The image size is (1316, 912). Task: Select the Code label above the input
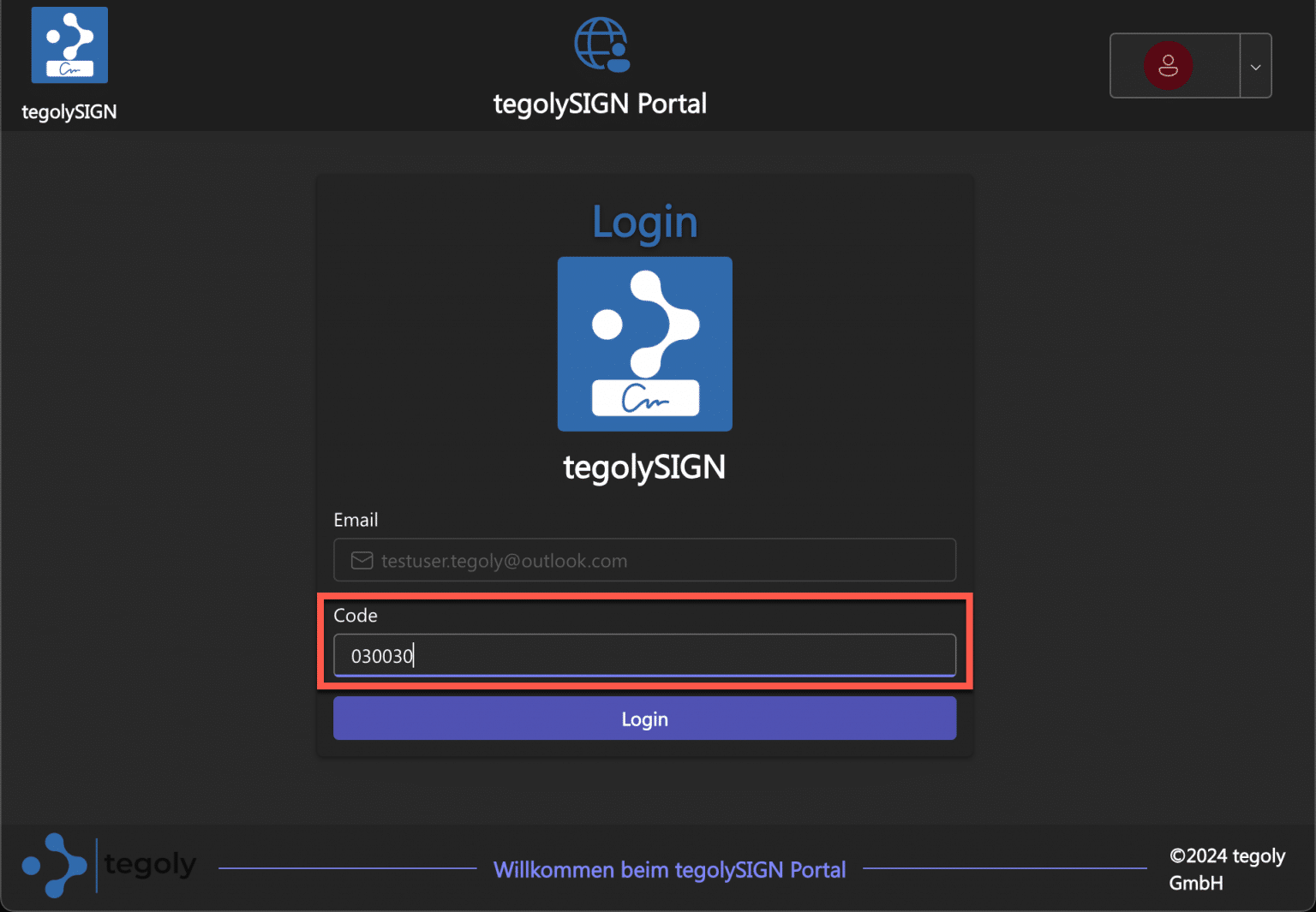(x=356, y=615)
